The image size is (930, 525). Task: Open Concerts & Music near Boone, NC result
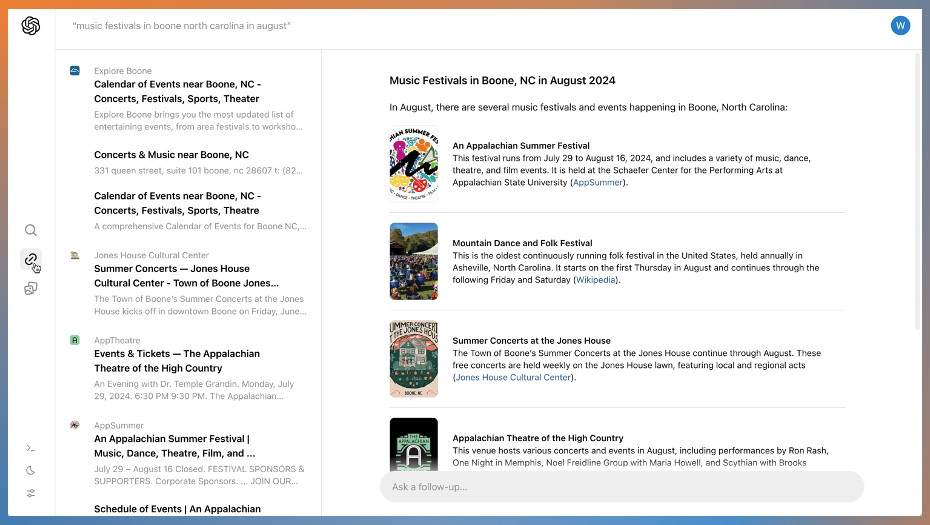coord(171,155)
